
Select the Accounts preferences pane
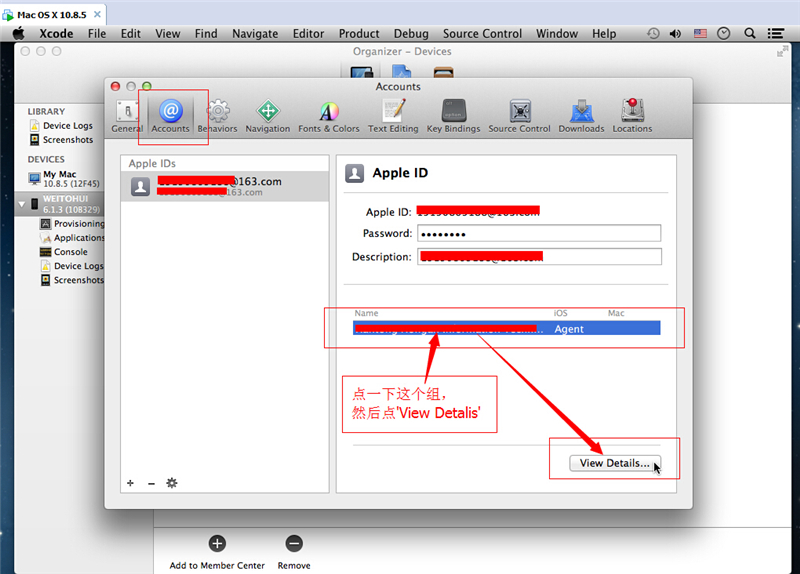pyautogui.click(x=170, y=116)
